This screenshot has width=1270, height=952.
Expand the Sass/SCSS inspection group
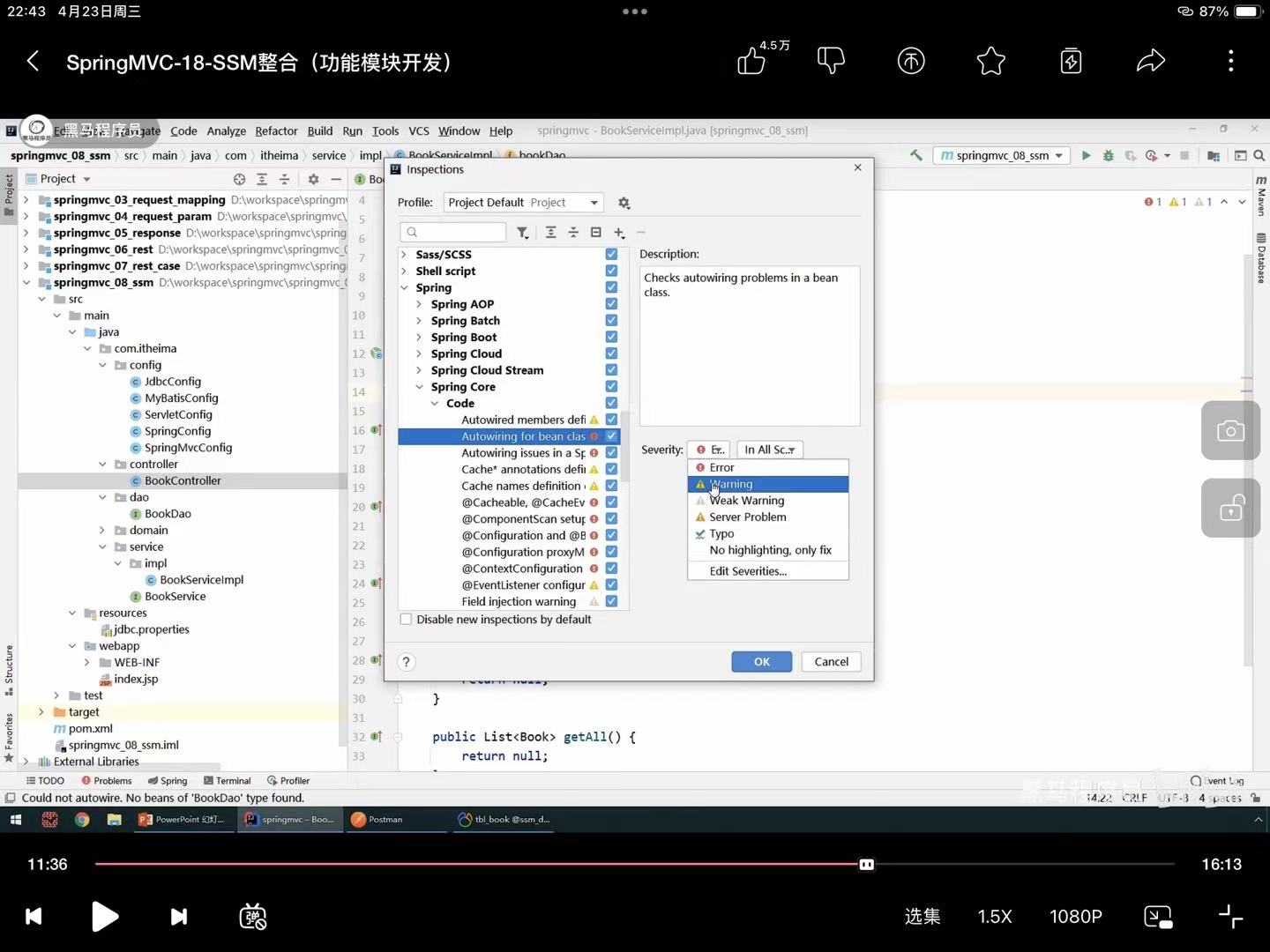[404, 255]
